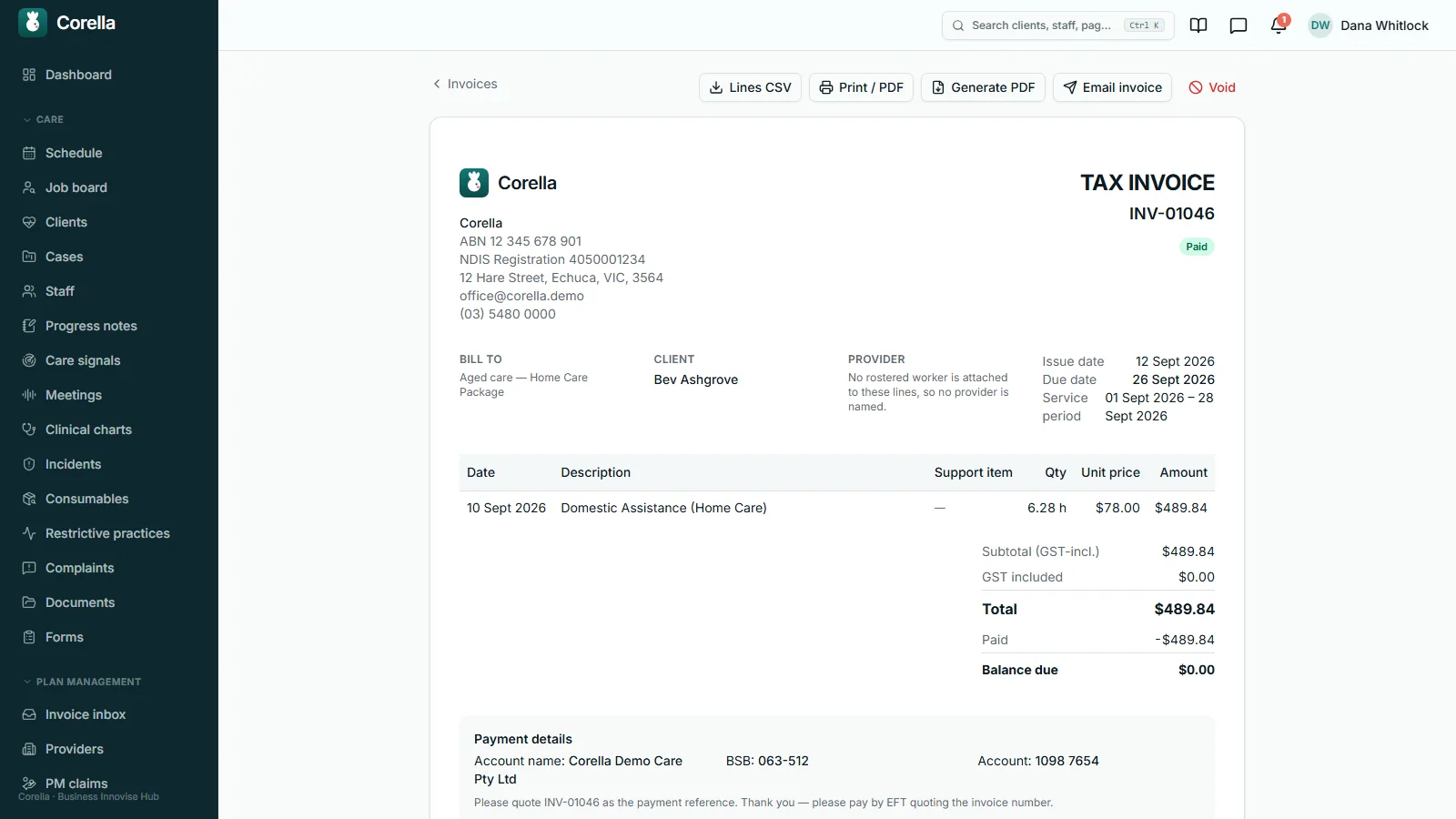
Task: Send via the Email invoice button
Action: [x=1112, y=87]
